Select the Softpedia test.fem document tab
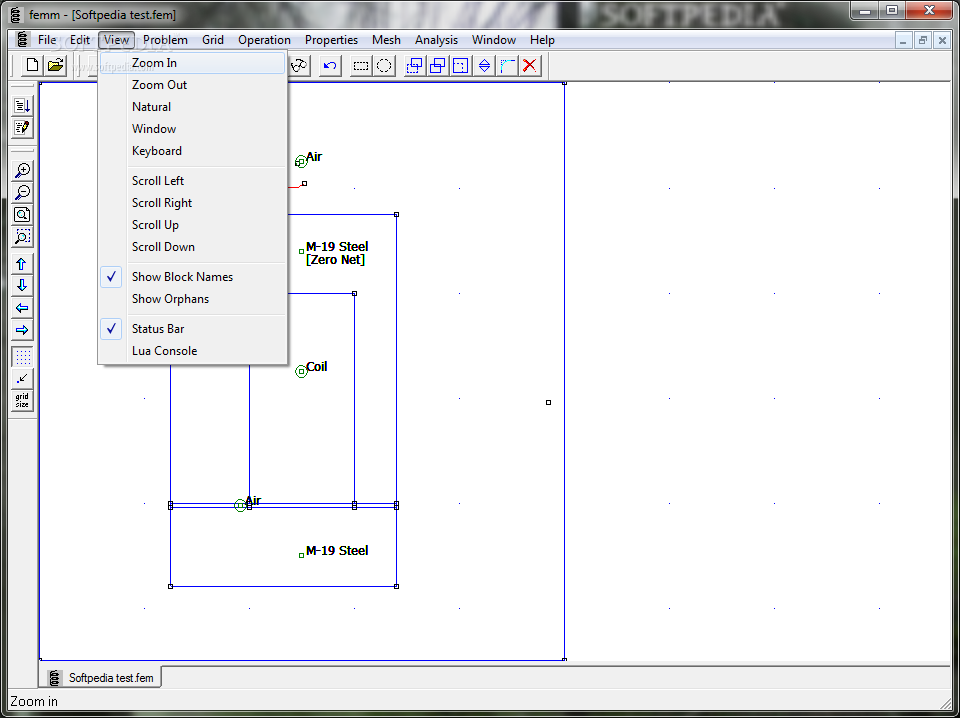Screen dimensions: 960x718 (x=102, y=678)
